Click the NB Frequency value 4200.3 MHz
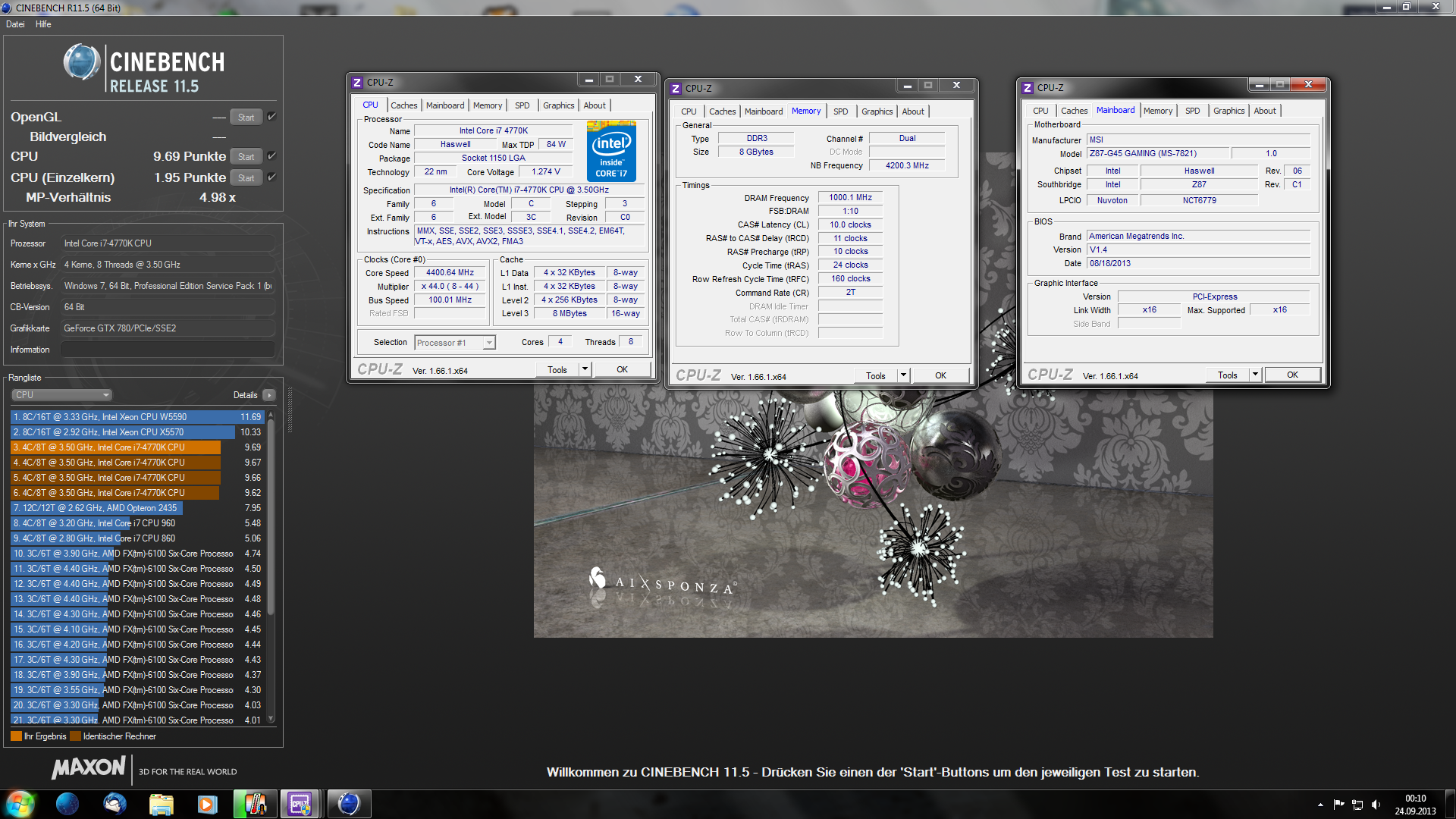The width and height of the screenshot is (1456, 819). pyautogui.click(x=907, y=165)
